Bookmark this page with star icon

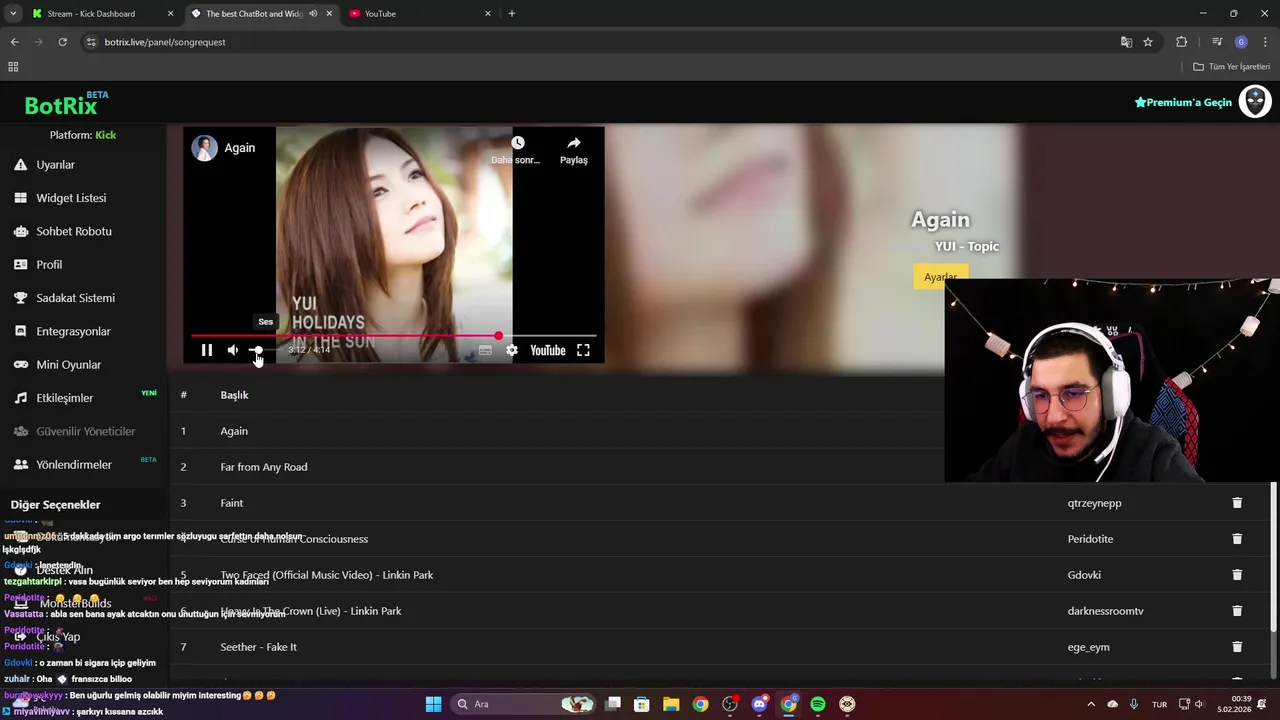tap(1148, 42)
